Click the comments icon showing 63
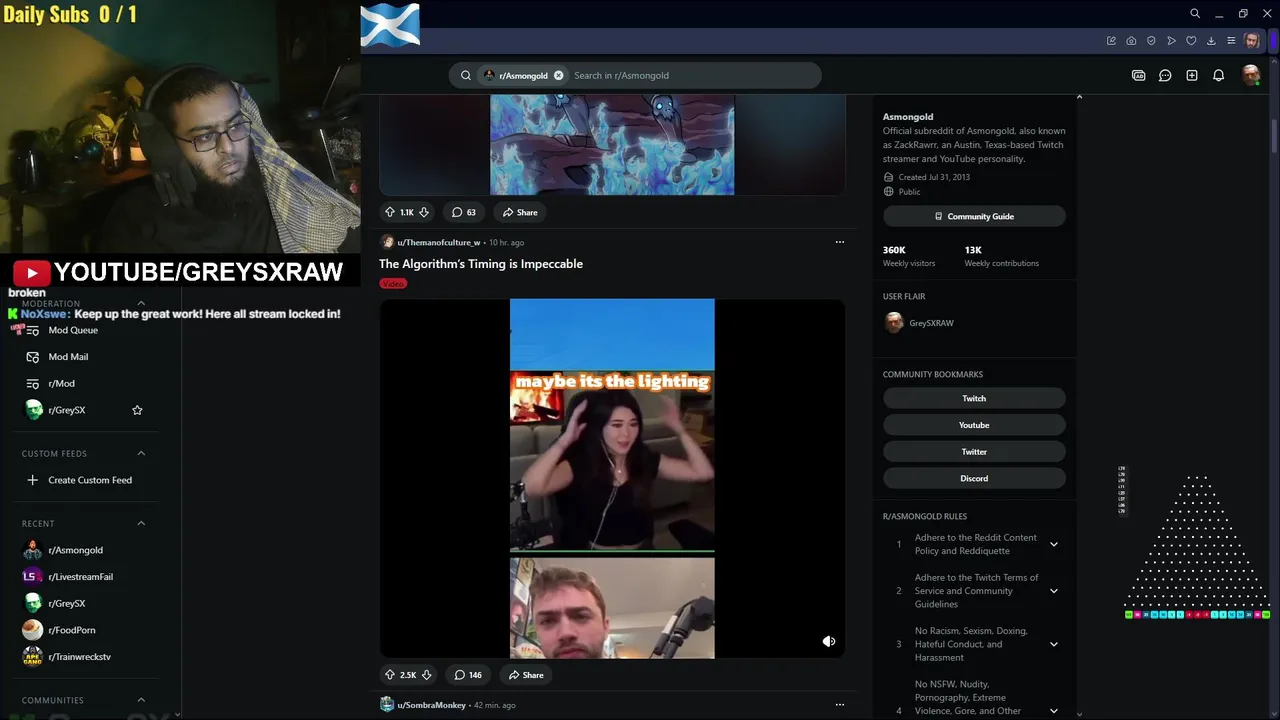1280x720 pixels. pos(457,212)
